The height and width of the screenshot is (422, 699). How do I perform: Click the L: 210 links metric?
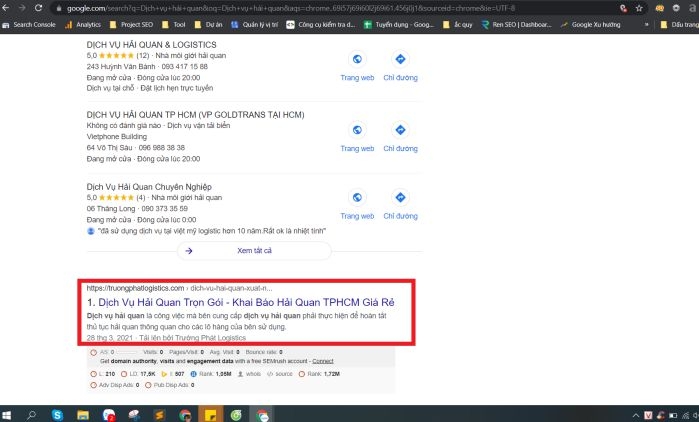[x=103, y=374]
